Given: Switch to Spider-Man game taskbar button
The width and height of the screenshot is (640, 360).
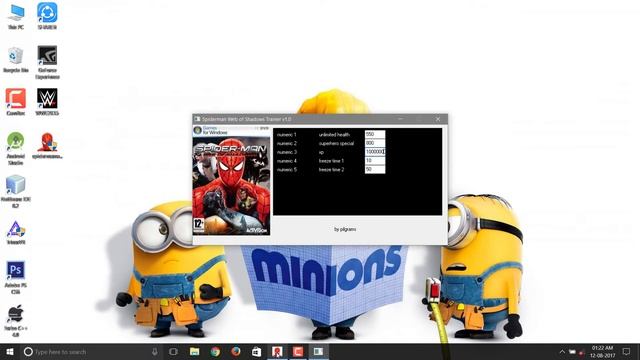Looking at the screenshot, I should click(277, 351).
